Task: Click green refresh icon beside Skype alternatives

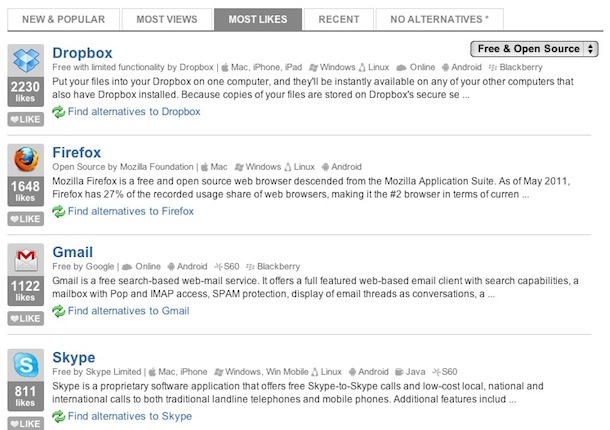Action: point(58,416)
